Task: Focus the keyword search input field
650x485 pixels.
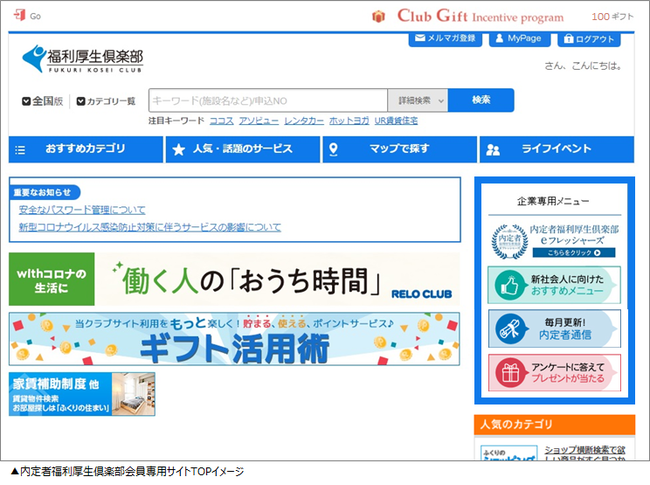Action: click(x=268, y=100)
